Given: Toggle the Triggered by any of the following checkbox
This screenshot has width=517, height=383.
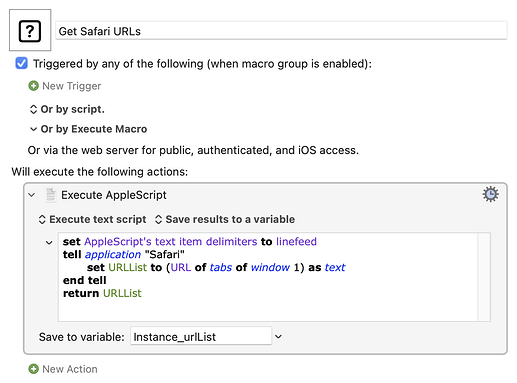Looking at the screenshot, I should click(22, 63).
